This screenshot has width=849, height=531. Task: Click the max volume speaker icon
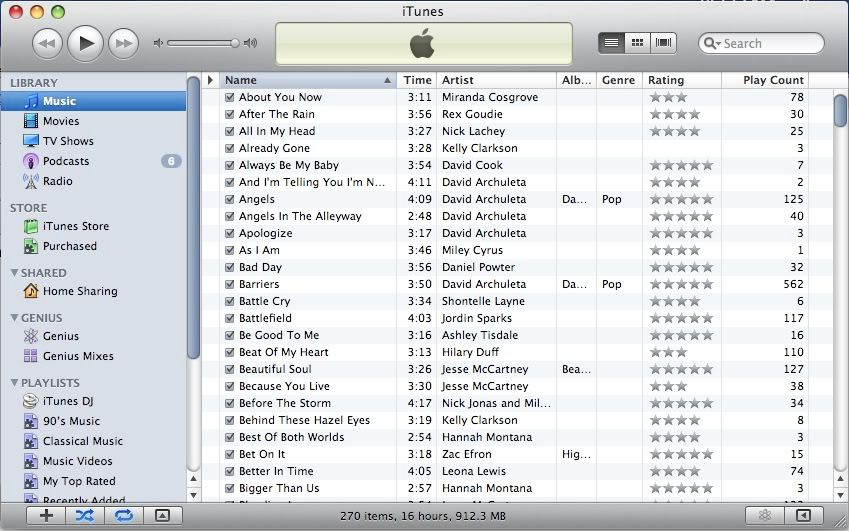251,43
